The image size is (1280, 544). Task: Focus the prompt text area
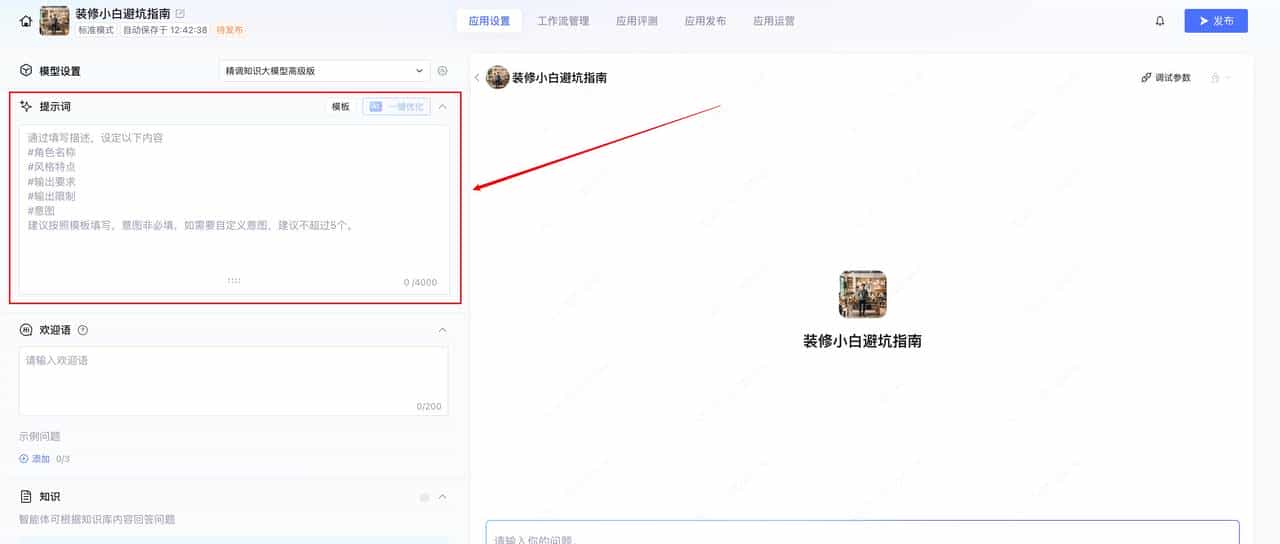tap(234, 209)
